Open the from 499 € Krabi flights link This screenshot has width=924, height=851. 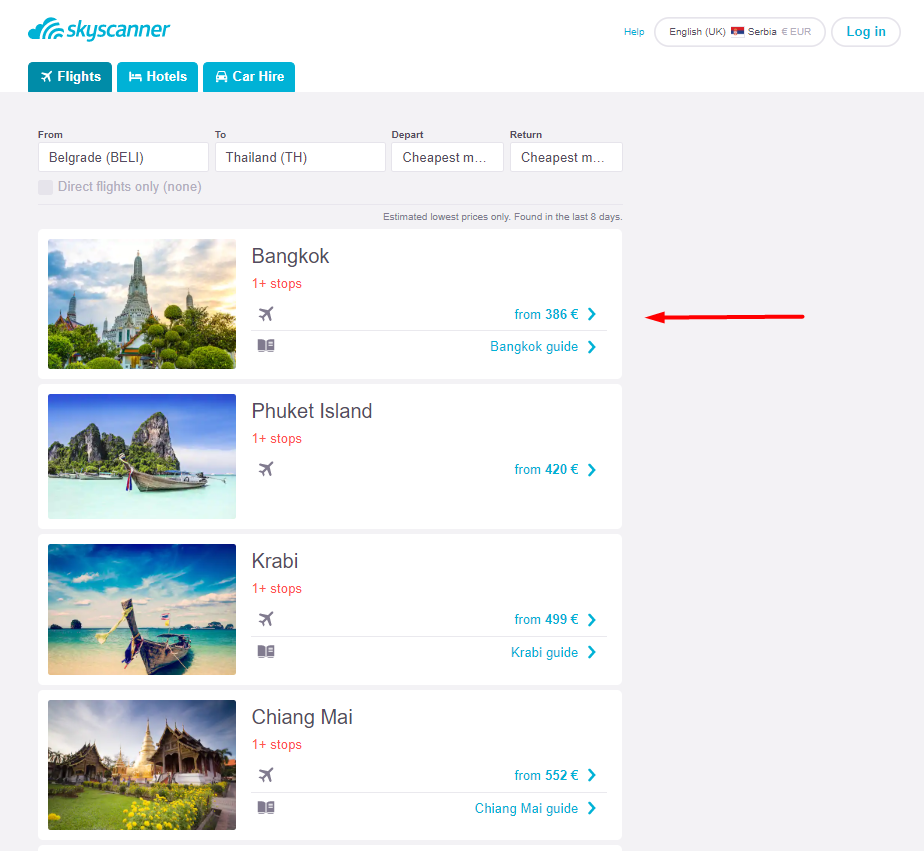(x=546, y=620)
